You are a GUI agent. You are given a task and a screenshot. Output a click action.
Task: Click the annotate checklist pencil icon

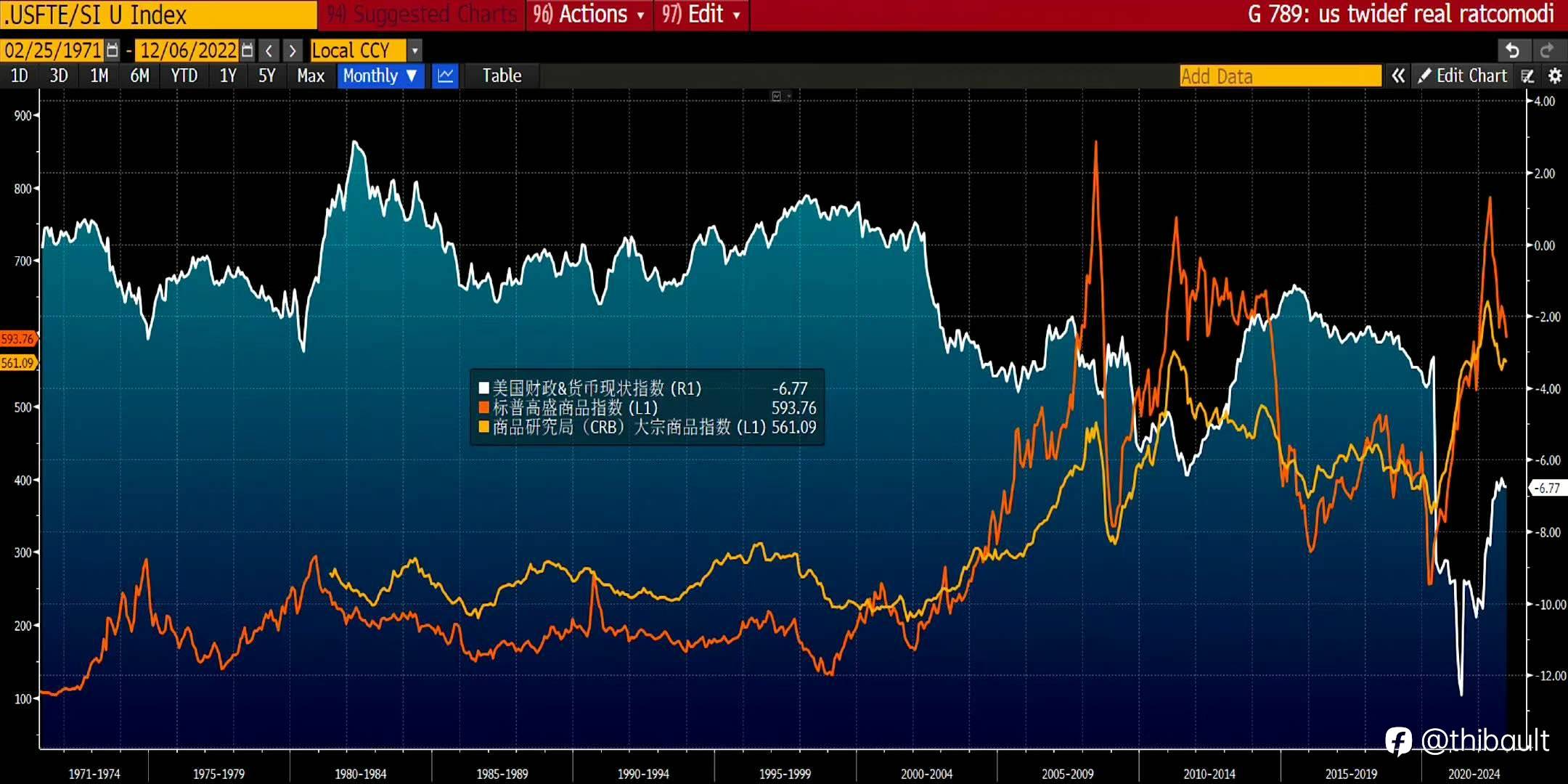pyautogui.click(x=1528, y=75)
